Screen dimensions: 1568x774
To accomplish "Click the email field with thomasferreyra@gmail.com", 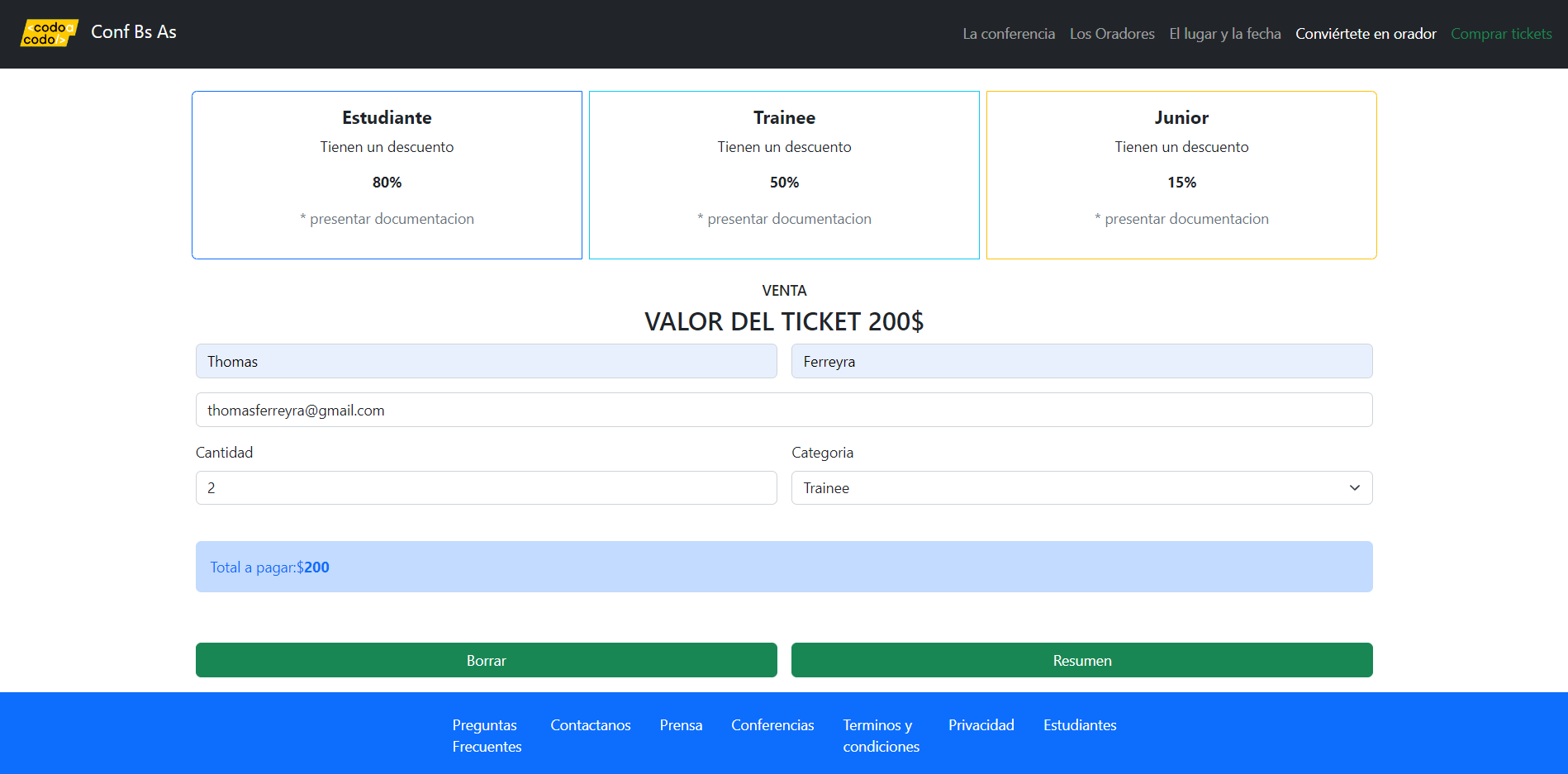I will 784,410.
